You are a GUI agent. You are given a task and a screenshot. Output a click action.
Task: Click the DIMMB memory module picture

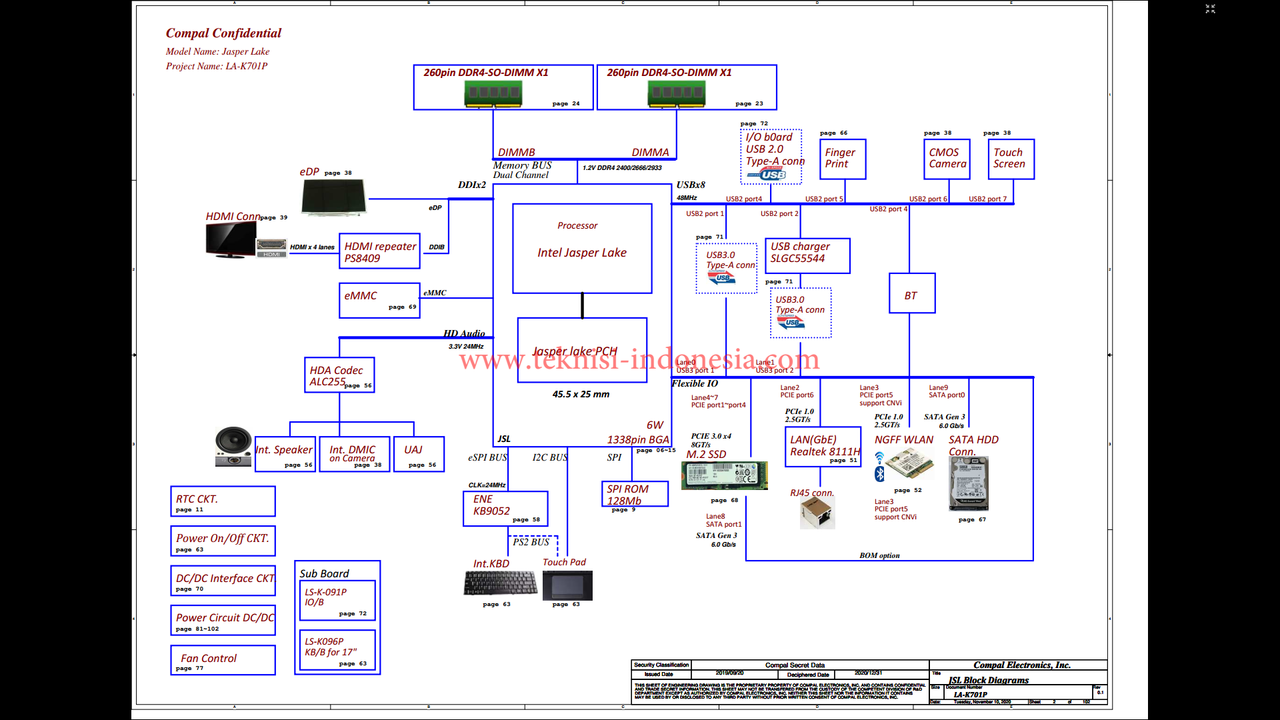pos(493,93)
